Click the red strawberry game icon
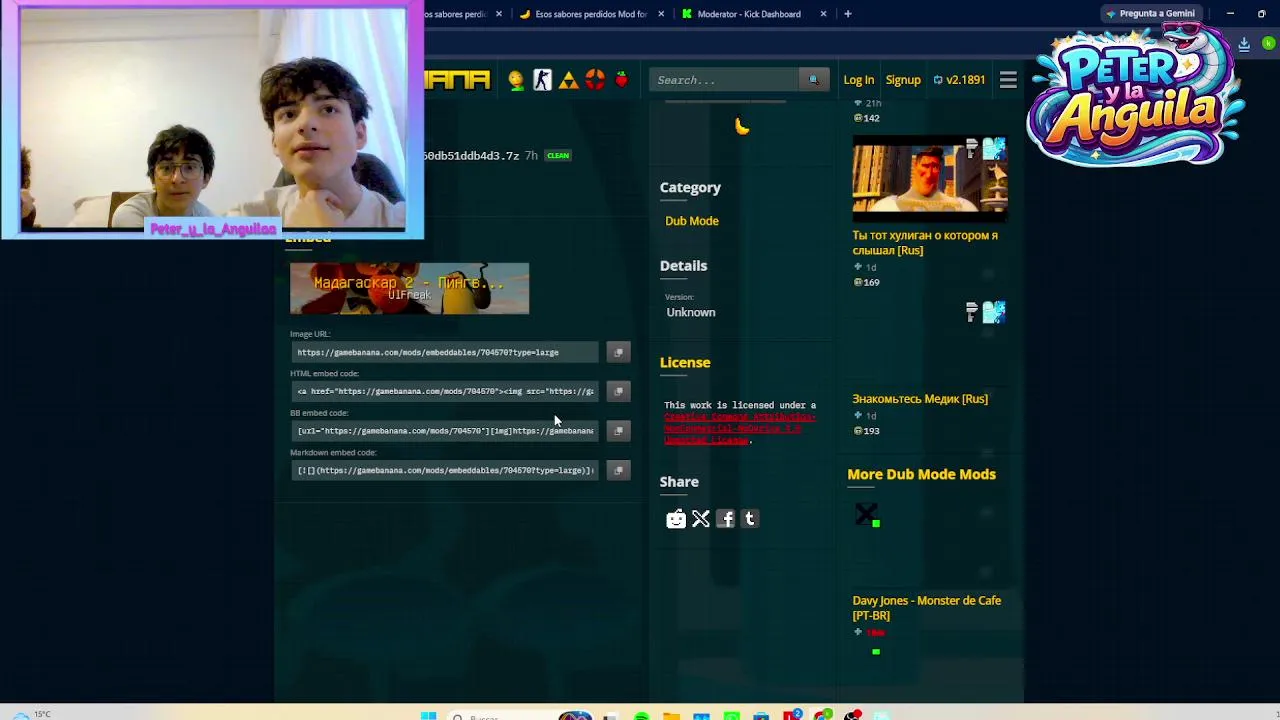The image size is (1280, 720). [621, 80]
